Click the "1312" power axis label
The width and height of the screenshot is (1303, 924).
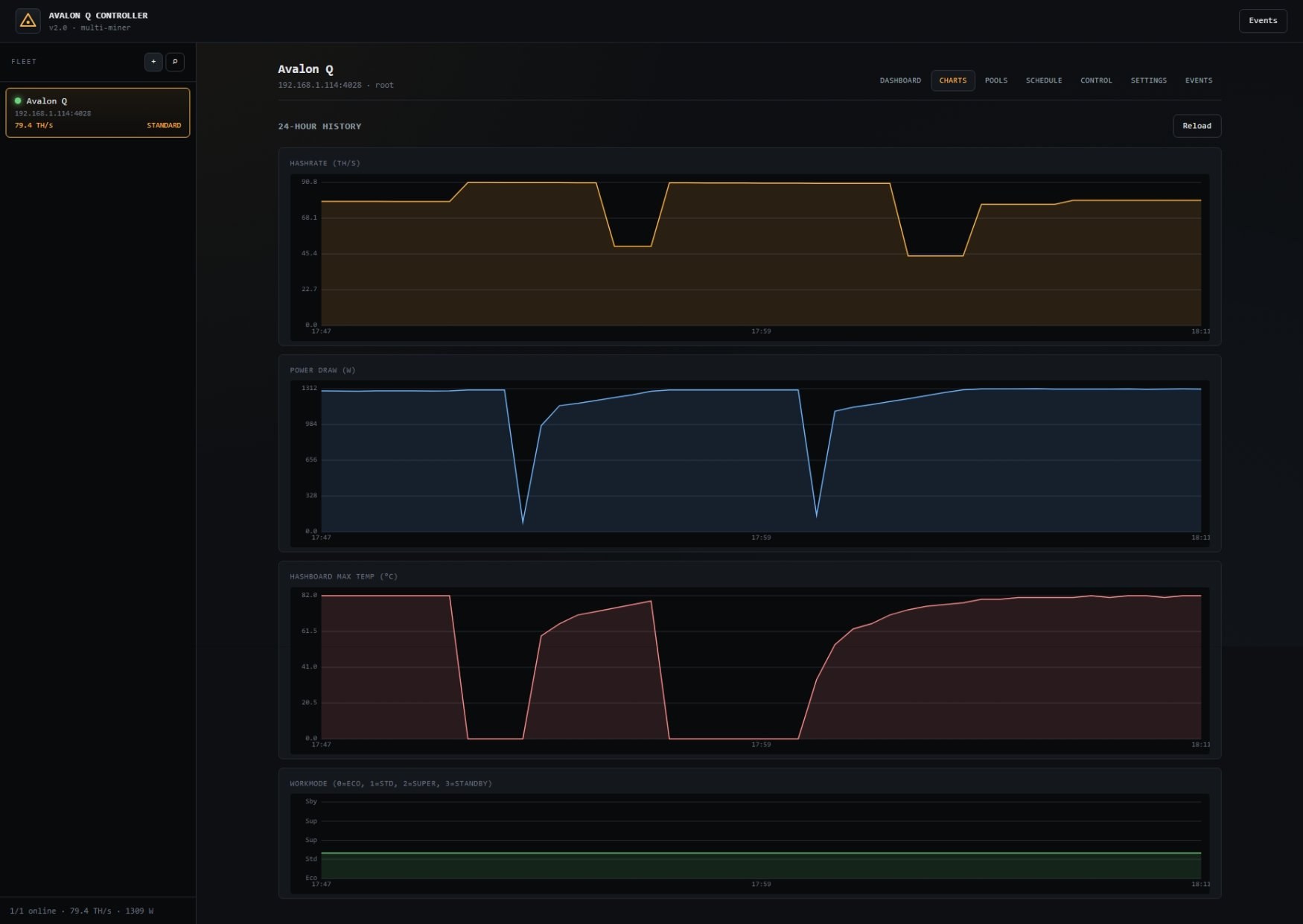tap(309, 388)
